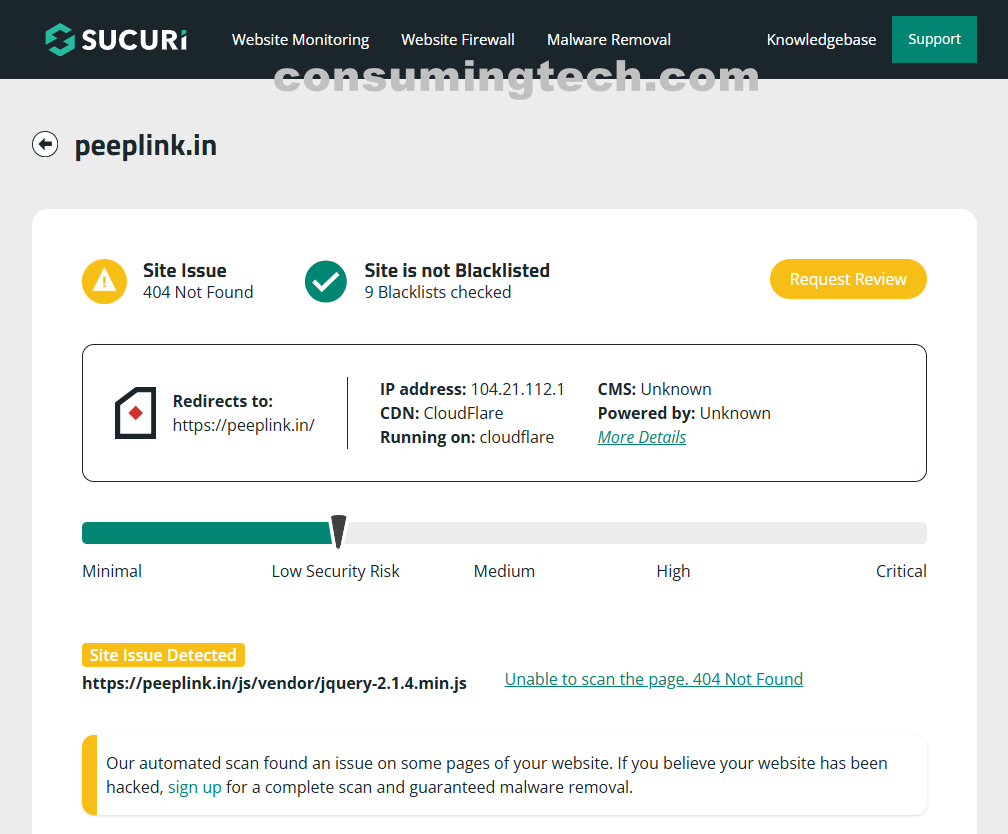Open Website Monitoring menu item
Screen dimensions: 1008x834
(300, 40)
